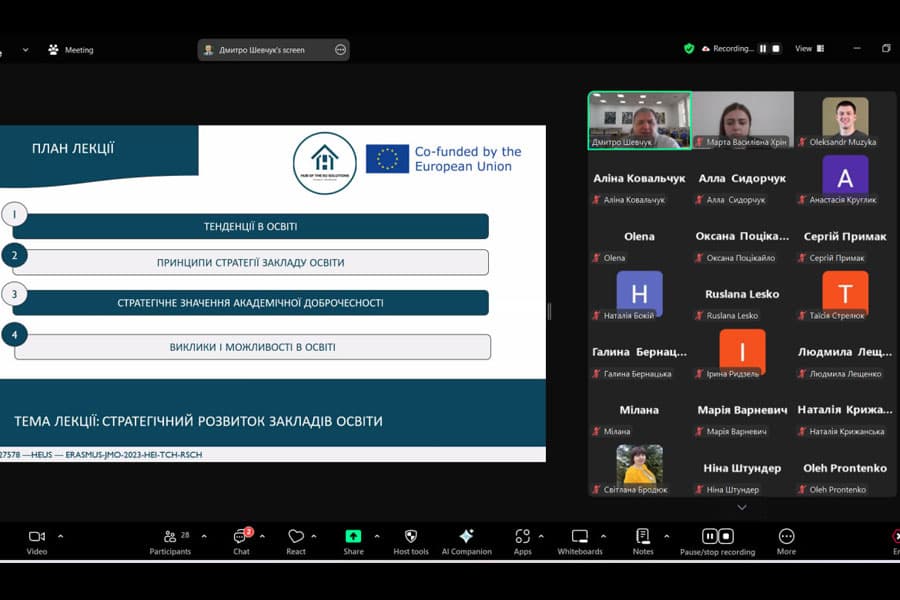
Task: Expand the Chat options arrow
Action: (x=262, y=536)
